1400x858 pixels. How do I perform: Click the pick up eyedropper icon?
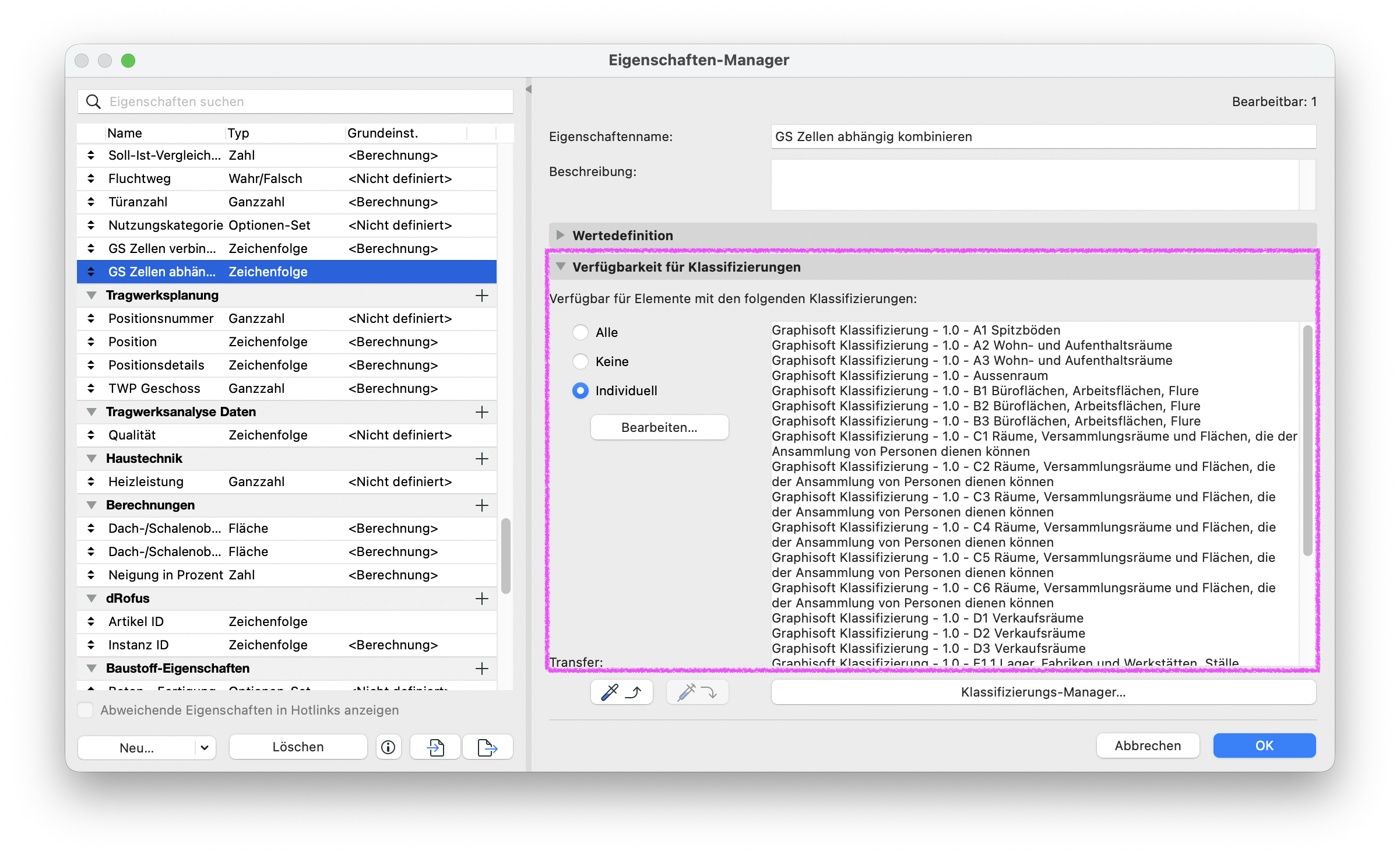(x=621, y=692)
